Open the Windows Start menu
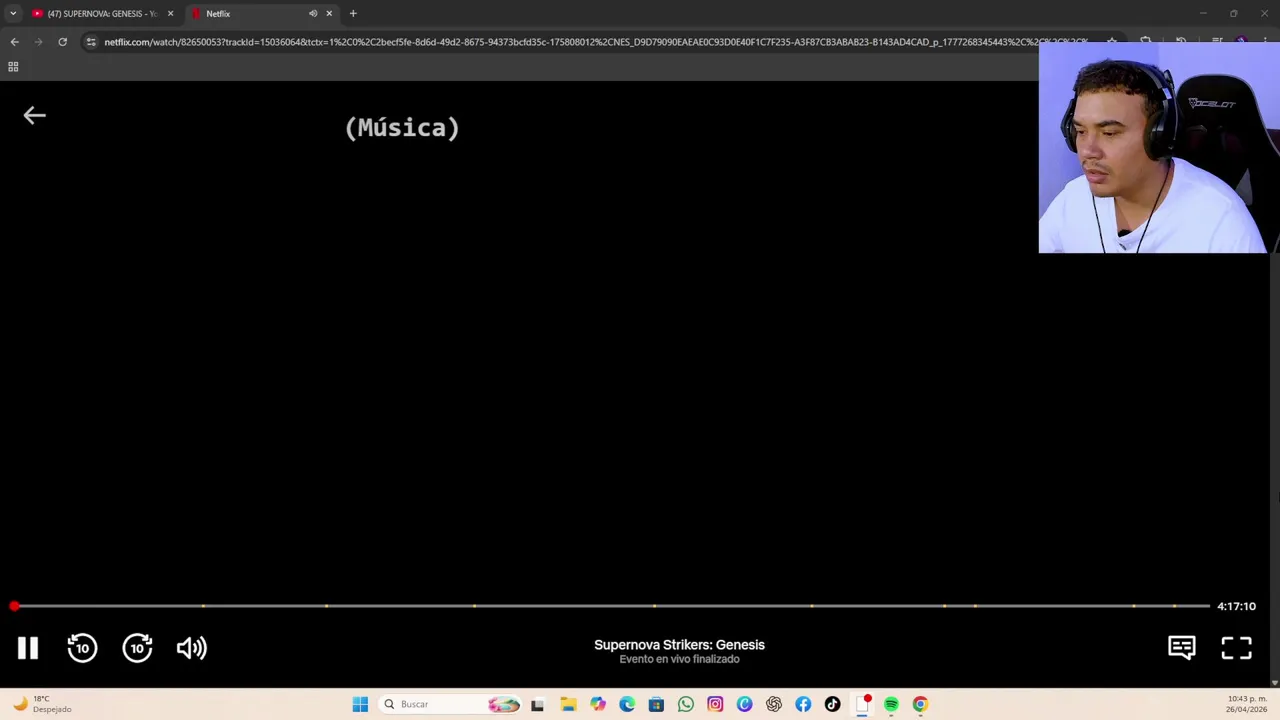The height and width of the screenshot is (720, 1280). point(360,704)
